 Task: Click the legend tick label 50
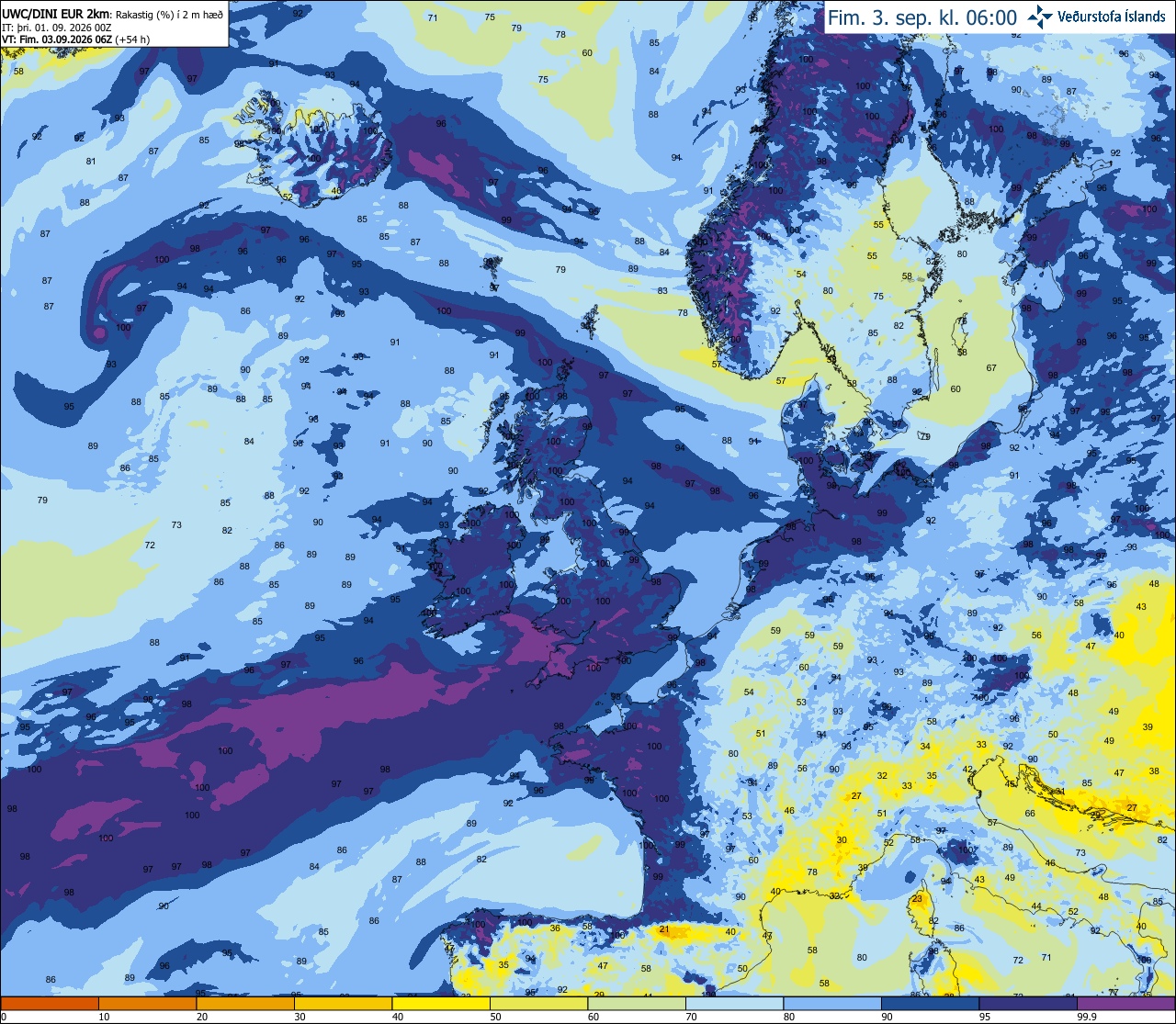coord(495,1017)
